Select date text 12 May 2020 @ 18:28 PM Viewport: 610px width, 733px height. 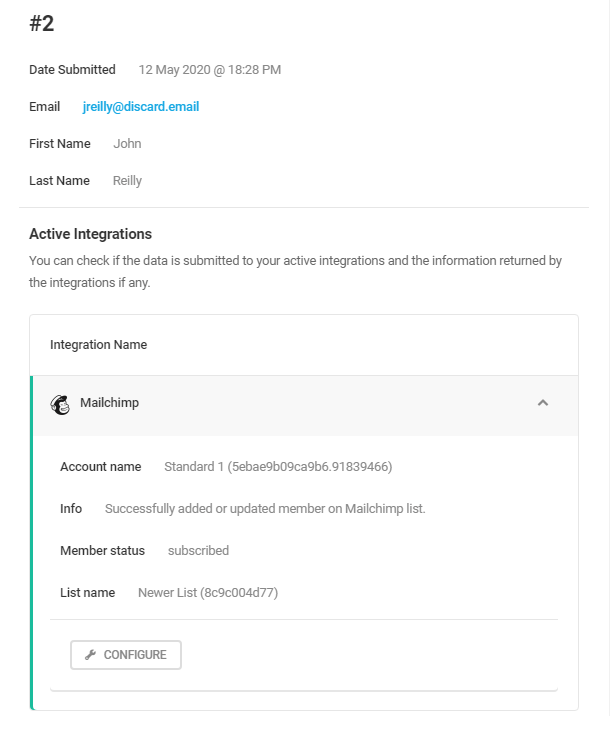[210, 70]
